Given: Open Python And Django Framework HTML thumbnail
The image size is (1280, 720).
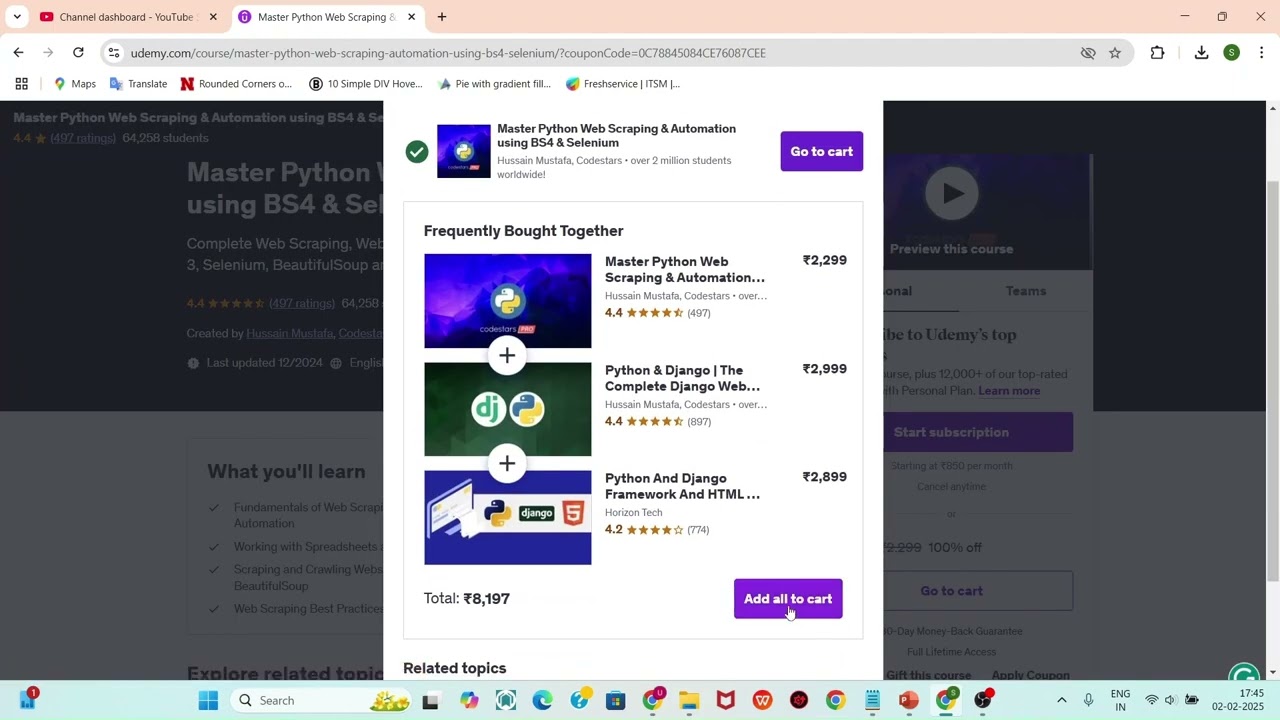Looking at the screenshot, I should (508, 517).
